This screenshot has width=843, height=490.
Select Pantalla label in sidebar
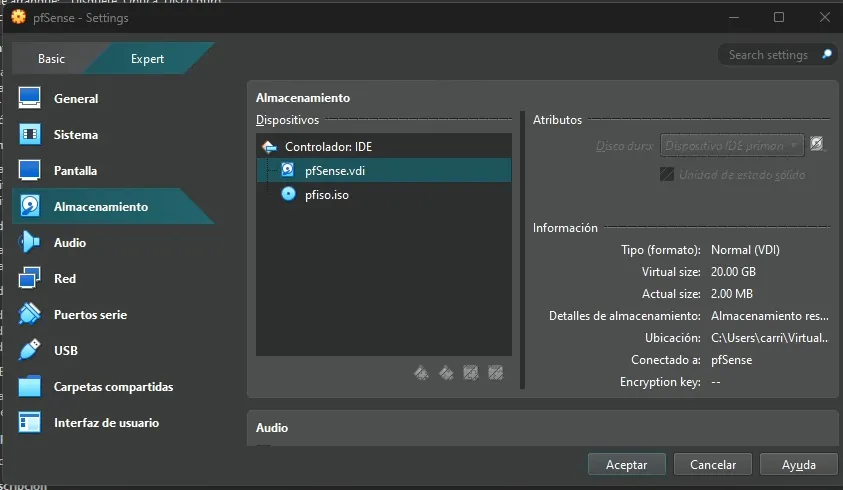pos(75,171)
